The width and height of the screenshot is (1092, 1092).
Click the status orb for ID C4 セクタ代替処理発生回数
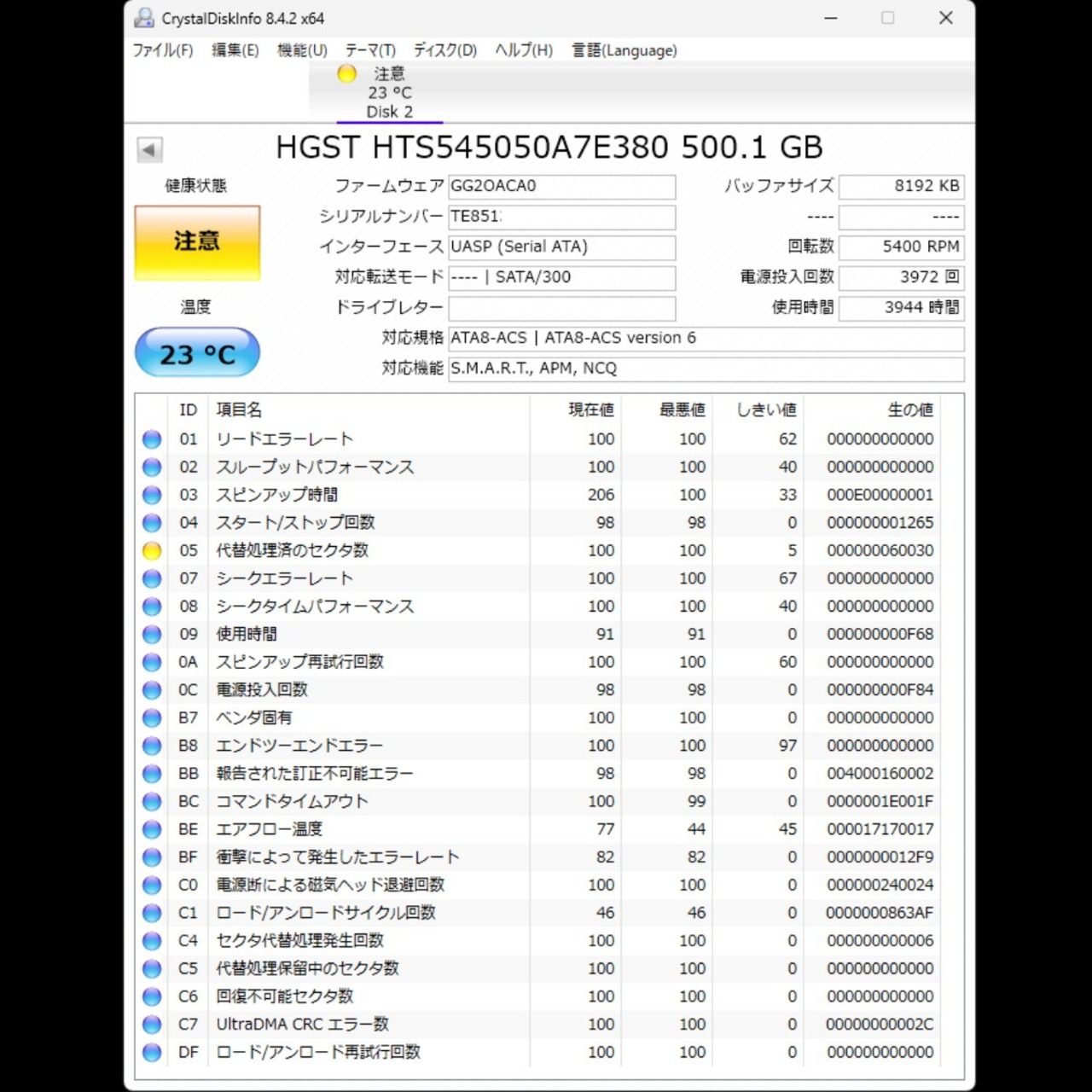pyautogui.click(x=152, y=941)
